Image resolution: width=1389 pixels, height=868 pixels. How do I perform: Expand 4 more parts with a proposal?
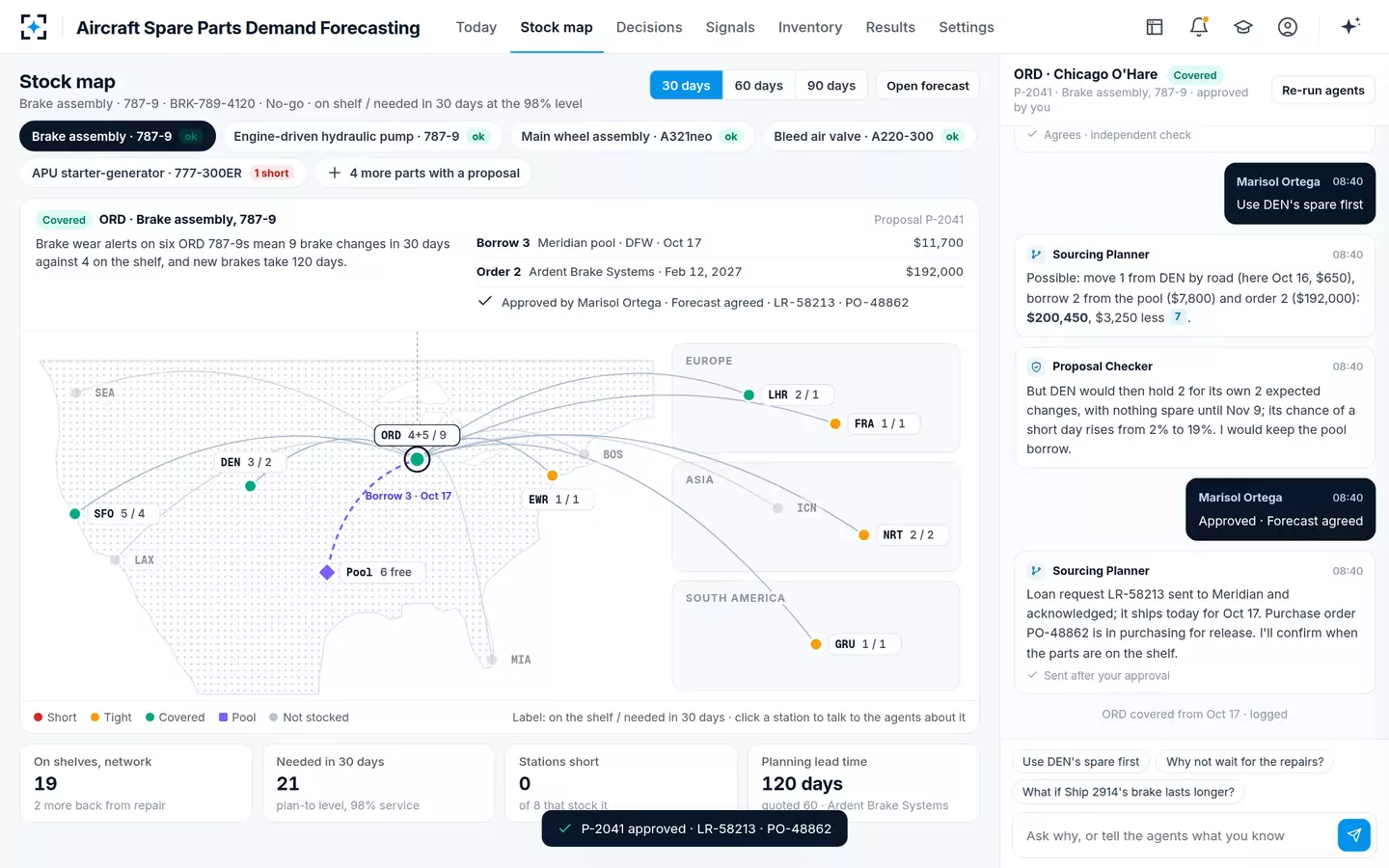pyautogui.click(x=423, y=174)
